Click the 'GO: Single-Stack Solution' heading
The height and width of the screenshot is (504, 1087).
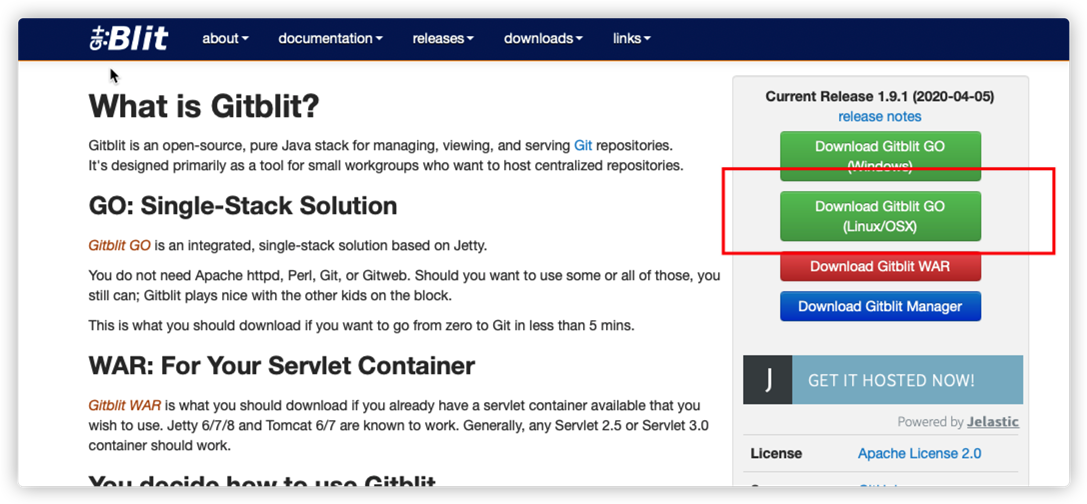[243, 206]
